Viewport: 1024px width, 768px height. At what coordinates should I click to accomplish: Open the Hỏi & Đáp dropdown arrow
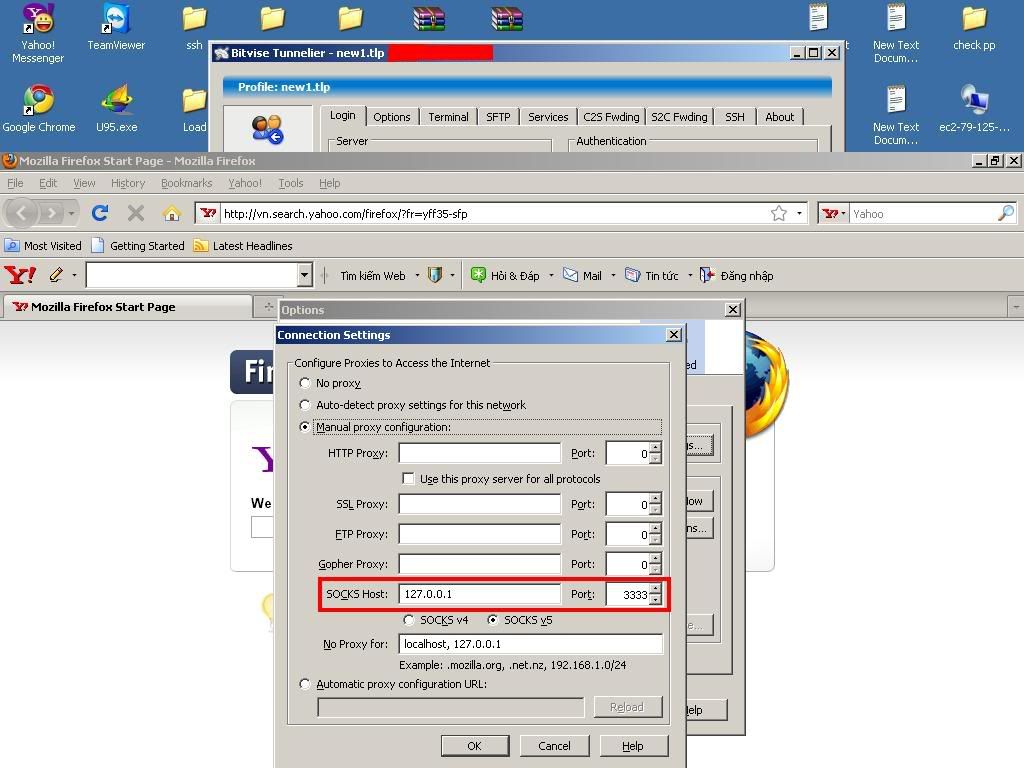pos(551,276)
